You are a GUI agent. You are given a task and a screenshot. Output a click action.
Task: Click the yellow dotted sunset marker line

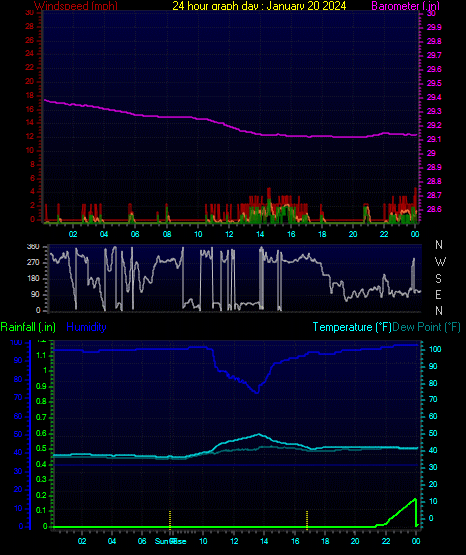point(307,520)
